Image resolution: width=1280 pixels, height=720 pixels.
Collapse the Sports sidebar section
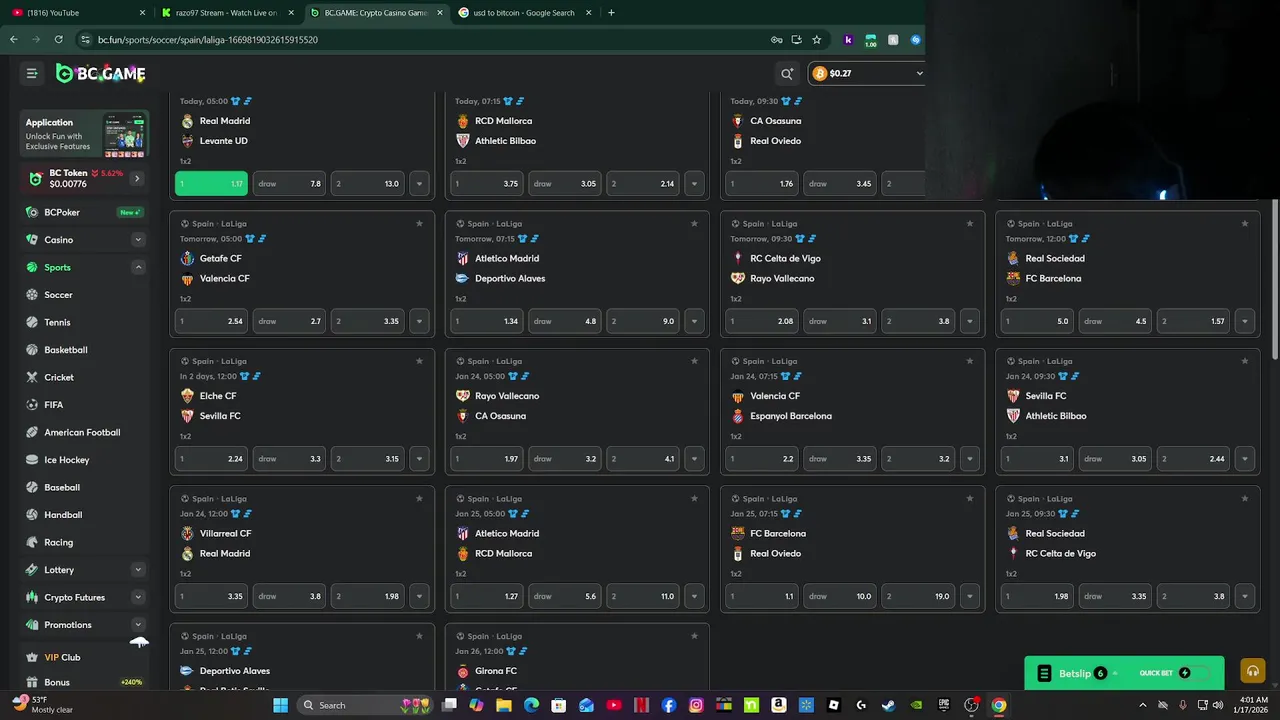(x=138, y=267)
